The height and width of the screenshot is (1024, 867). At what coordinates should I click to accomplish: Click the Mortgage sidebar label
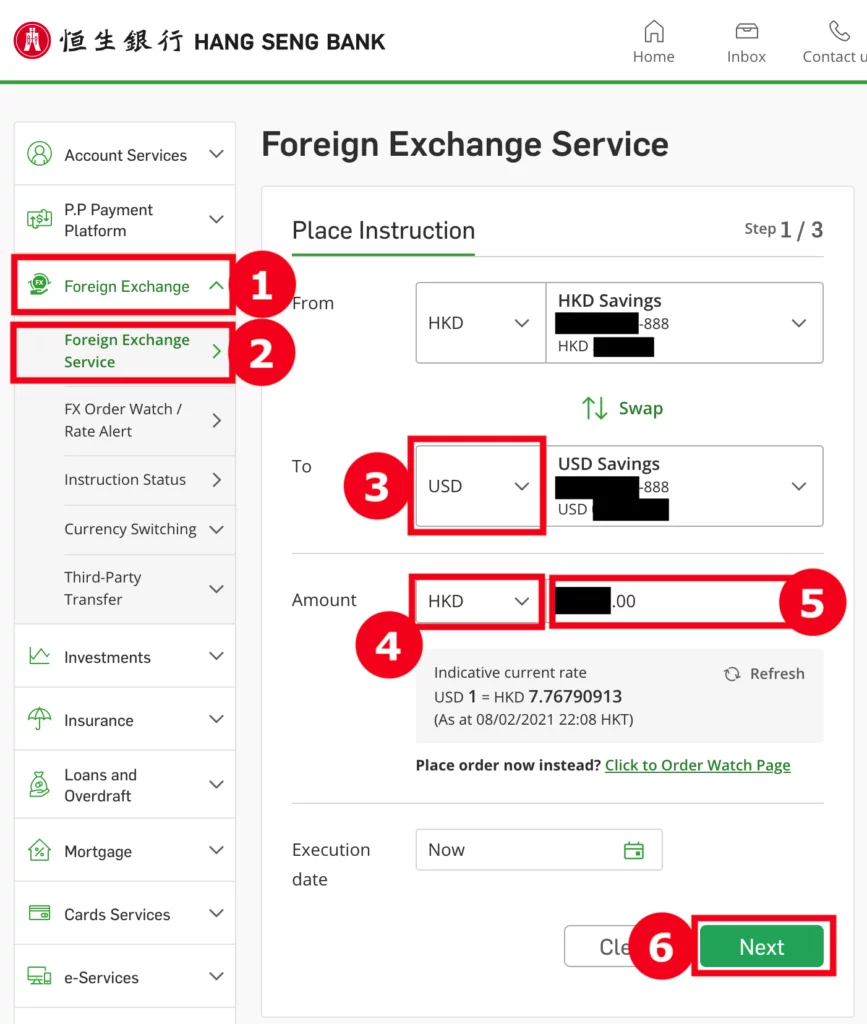[x=98, y=852]
